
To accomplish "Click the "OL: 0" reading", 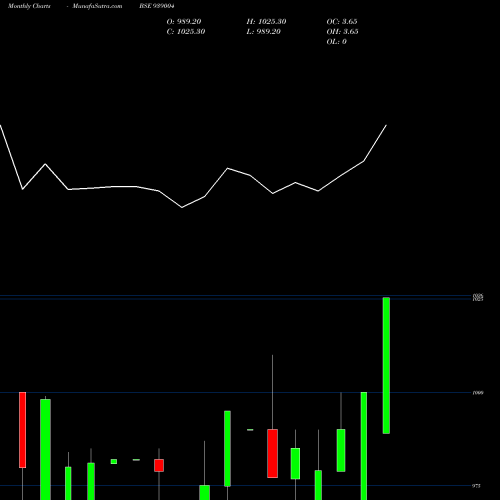I will pos(337,42).
